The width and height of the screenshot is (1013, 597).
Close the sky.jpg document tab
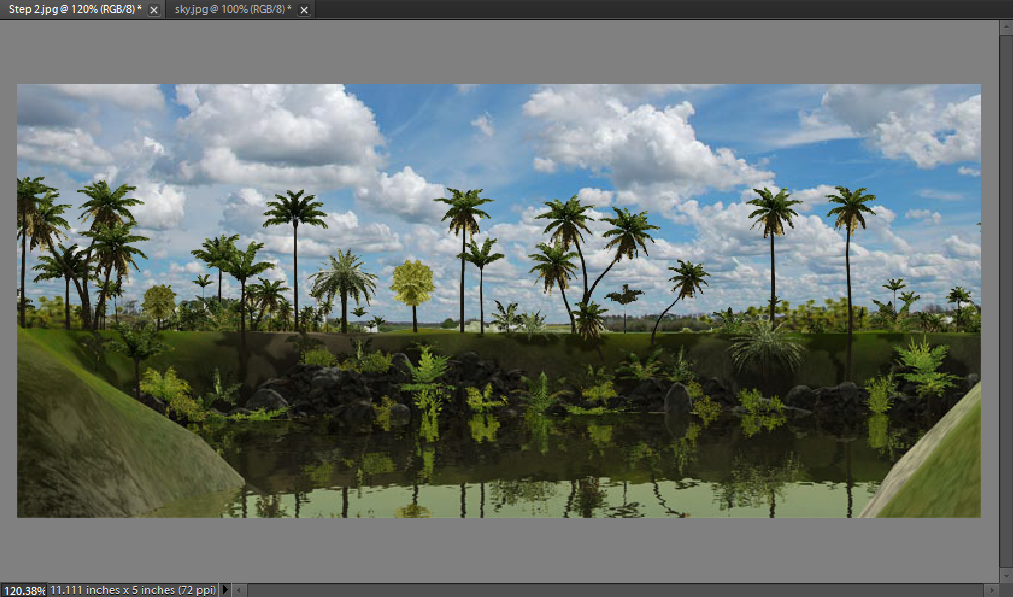pyautogui.click(x=304, y=10)
